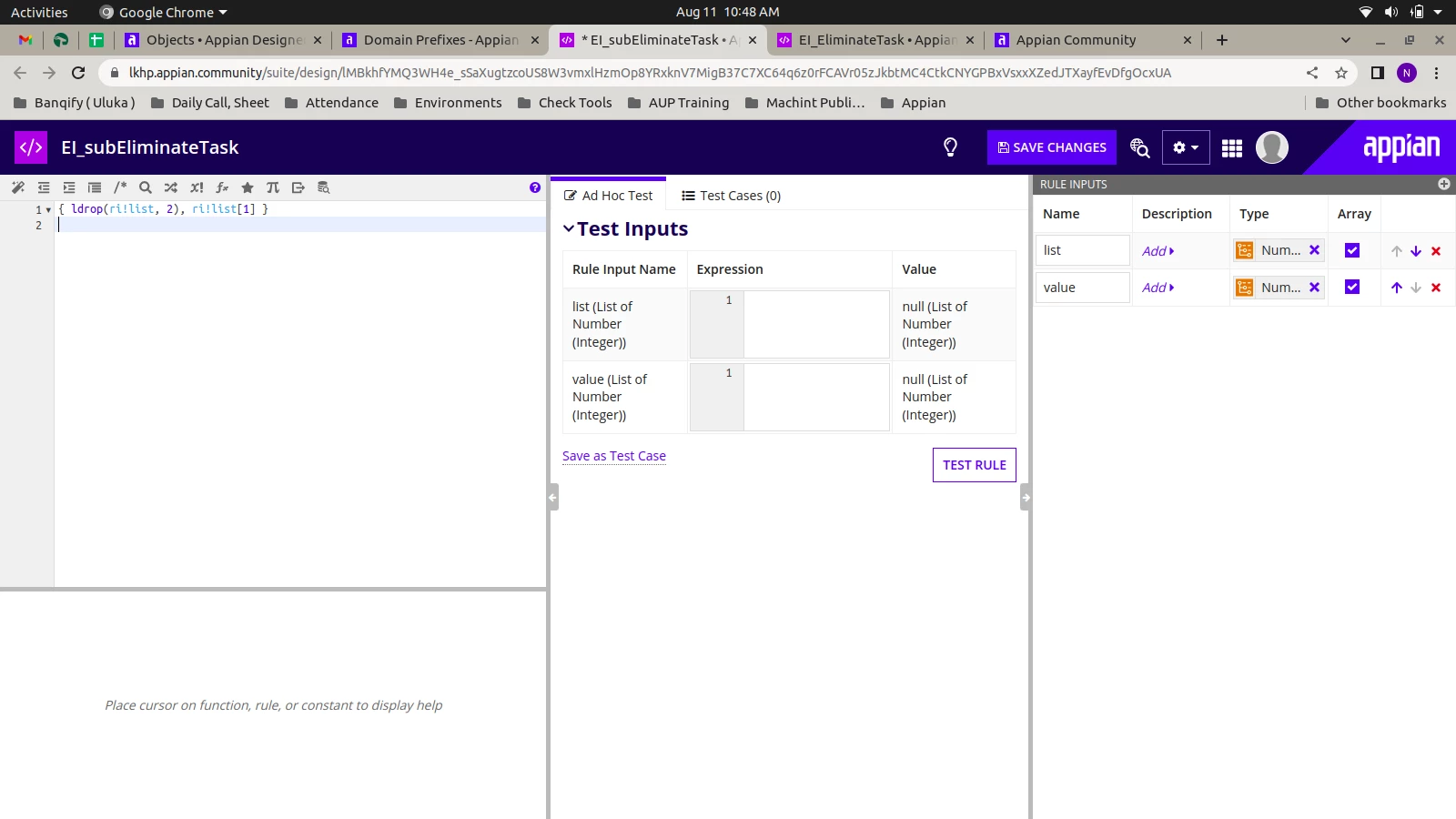Click the browser address bar URL
1456x819 pixels.
pyautogui.click(x=650, y=73)
